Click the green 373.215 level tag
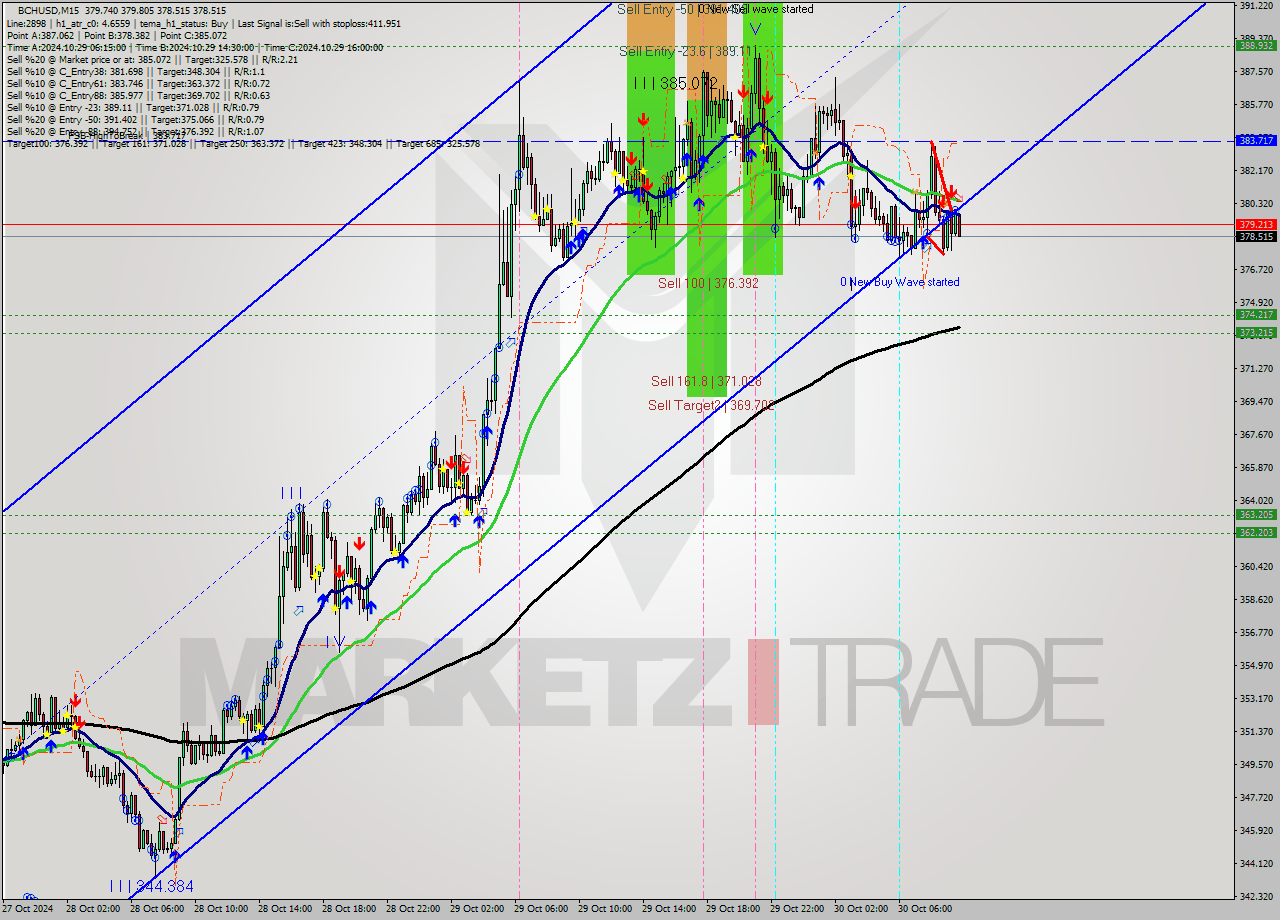1280x920 pixels. (x=1256, y=333)
